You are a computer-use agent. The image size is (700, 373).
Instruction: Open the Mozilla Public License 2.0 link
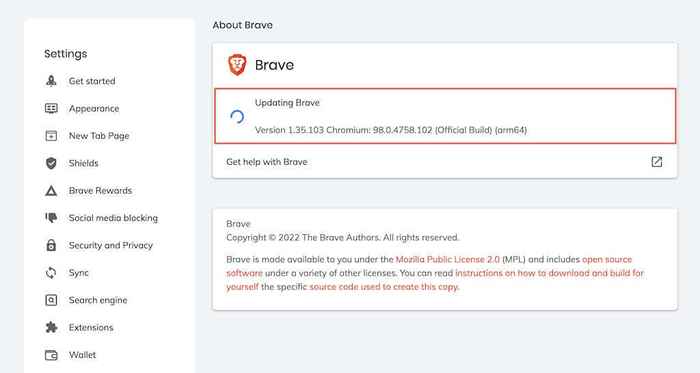pyautogui.click(x=448, y=259)
